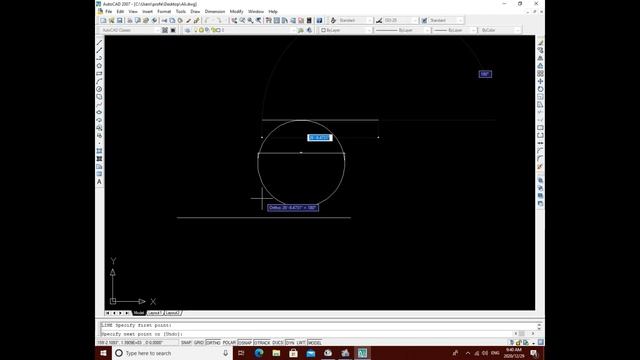Select the Polygon tool in Draw toolbar
The width and height of the screenshot is (640, 360).
[99, 66]
